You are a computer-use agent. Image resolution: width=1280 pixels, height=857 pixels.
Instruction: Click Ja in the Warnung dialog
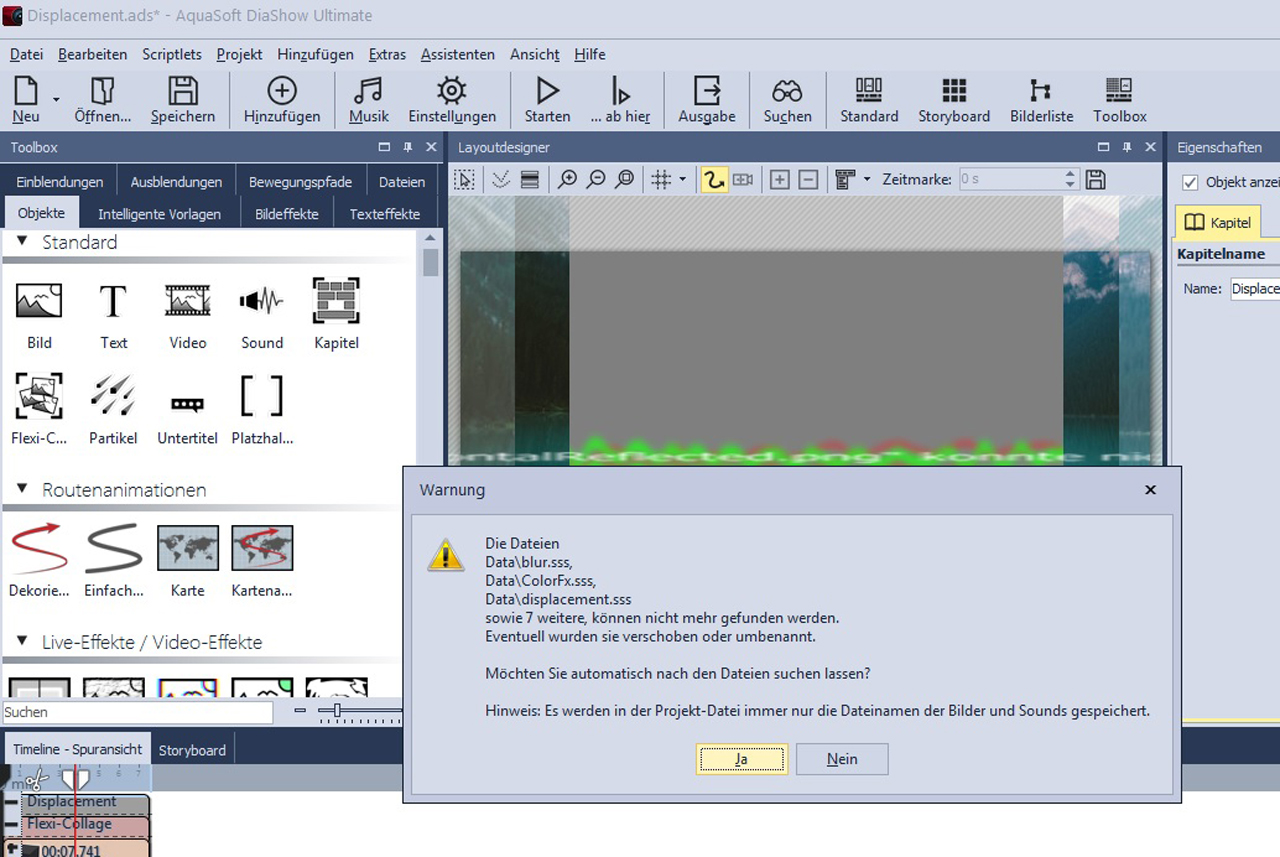[741, 759]
